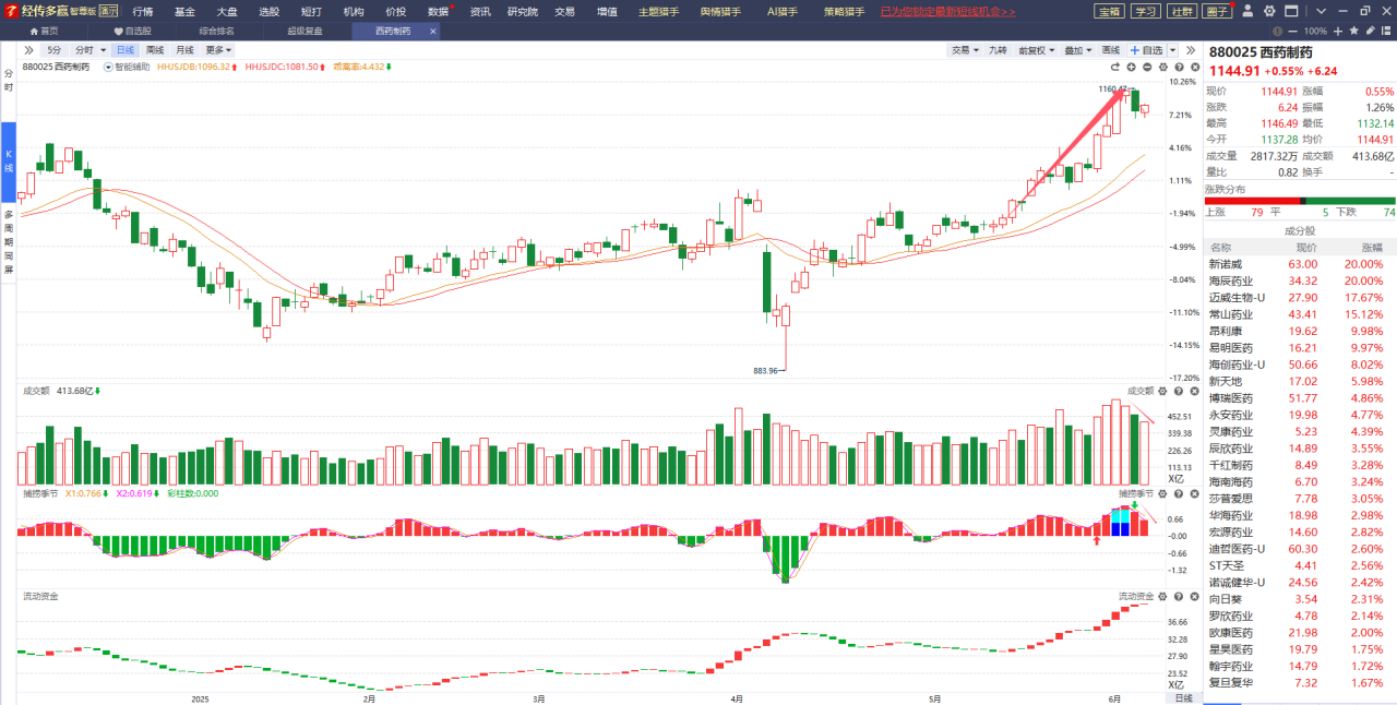This screenshot has width=1397, height=705.
Task: Switch to the 超级复盘 tab
Action: (x=305, y=31)
